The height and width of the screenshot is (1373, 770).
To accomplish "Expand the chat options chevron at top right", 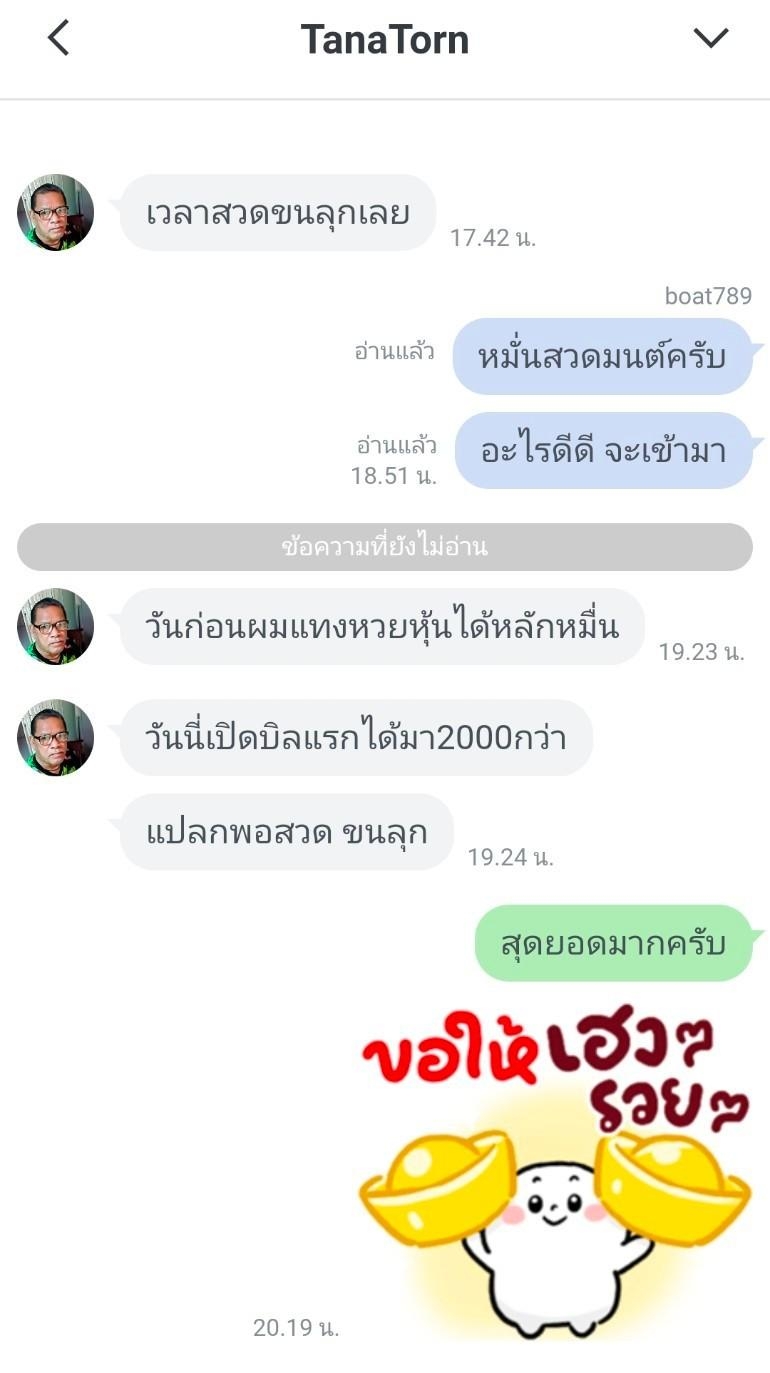I will [x=711, y=38].
